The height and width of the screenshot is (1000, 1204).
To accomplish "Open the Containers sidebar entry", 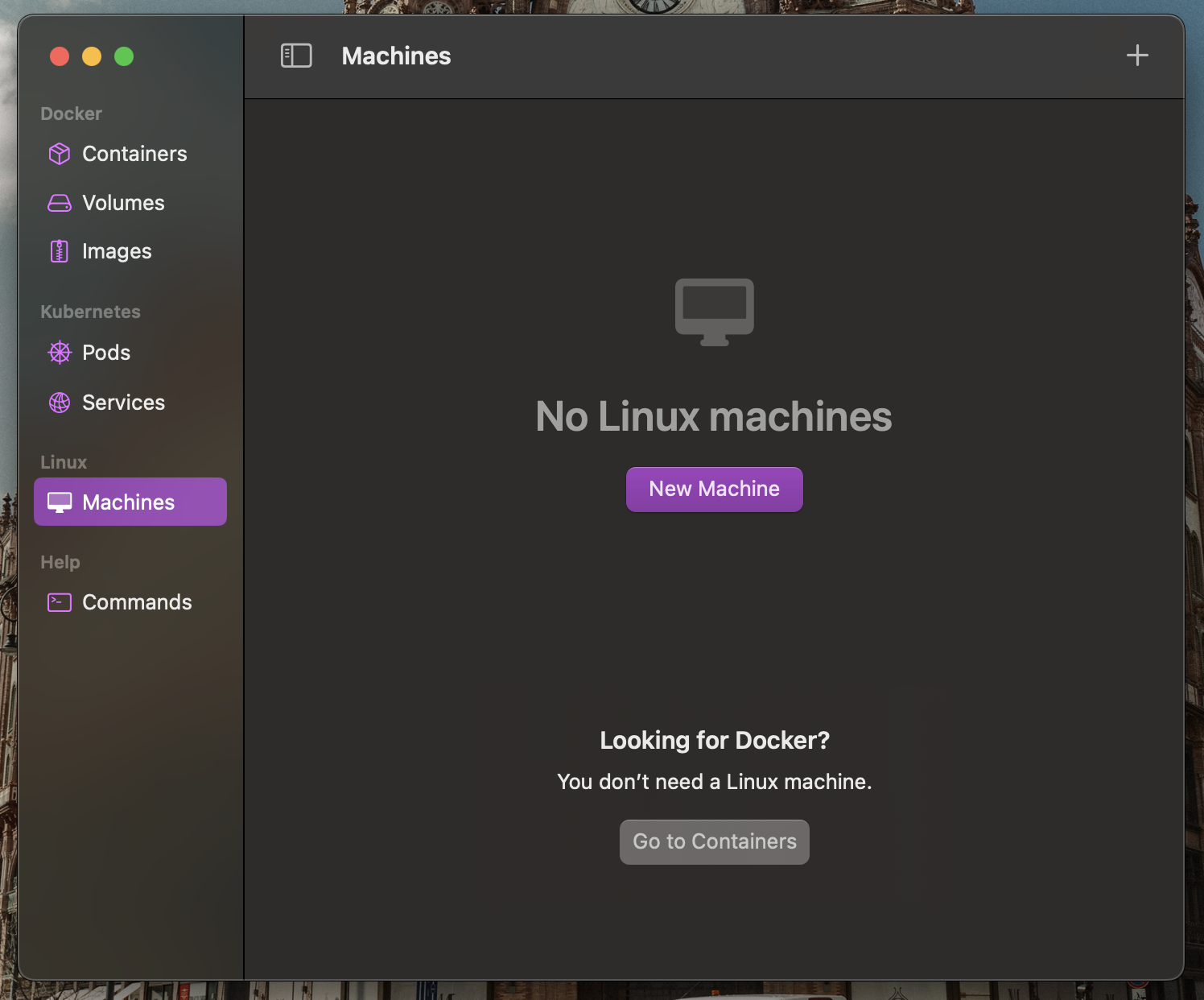I will pyautogui.click(x=134, y=154).
